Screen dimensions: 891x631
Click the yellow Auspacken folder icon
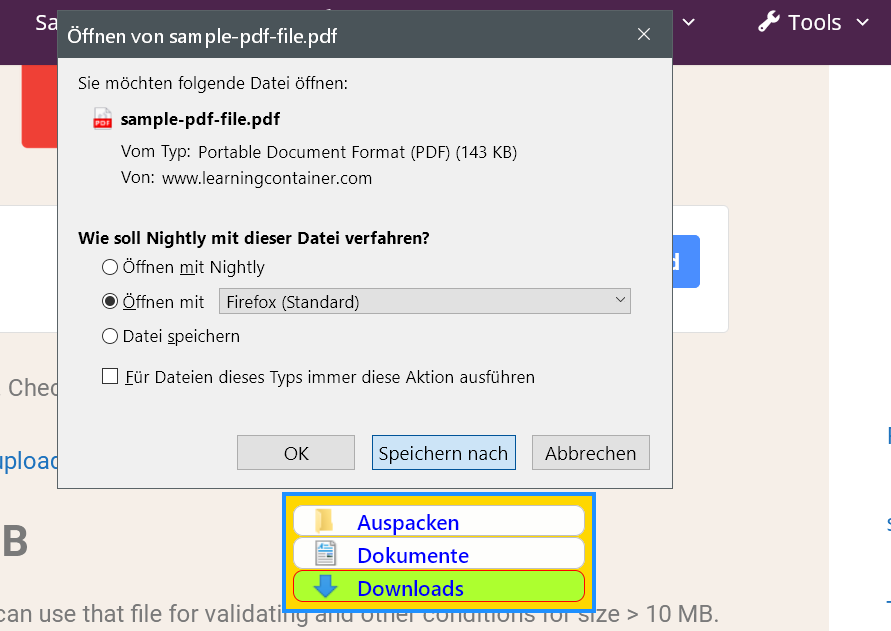[x=324, y=521]
